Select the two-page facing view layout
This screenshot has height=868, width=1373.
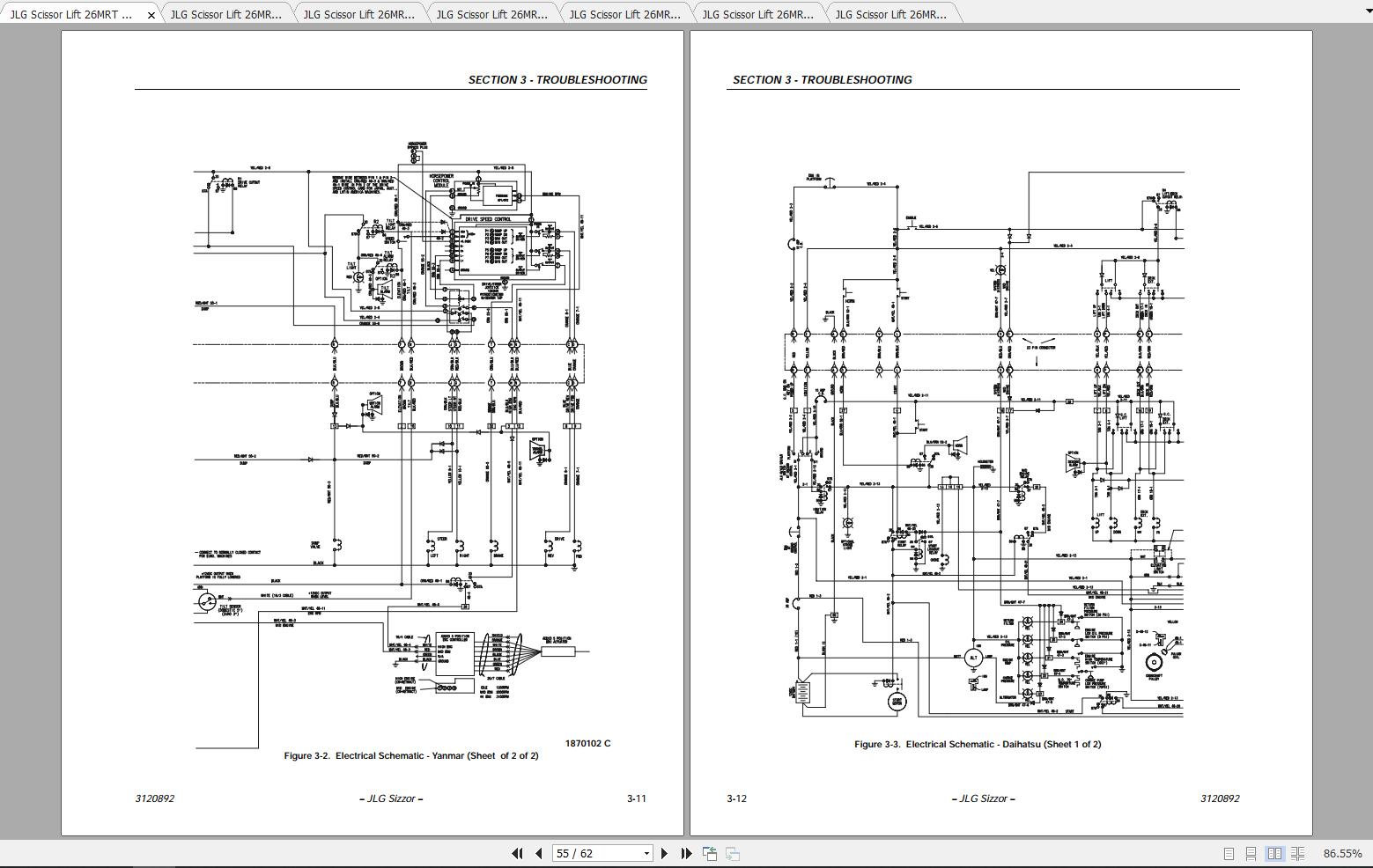click(x=1274, y=853)
